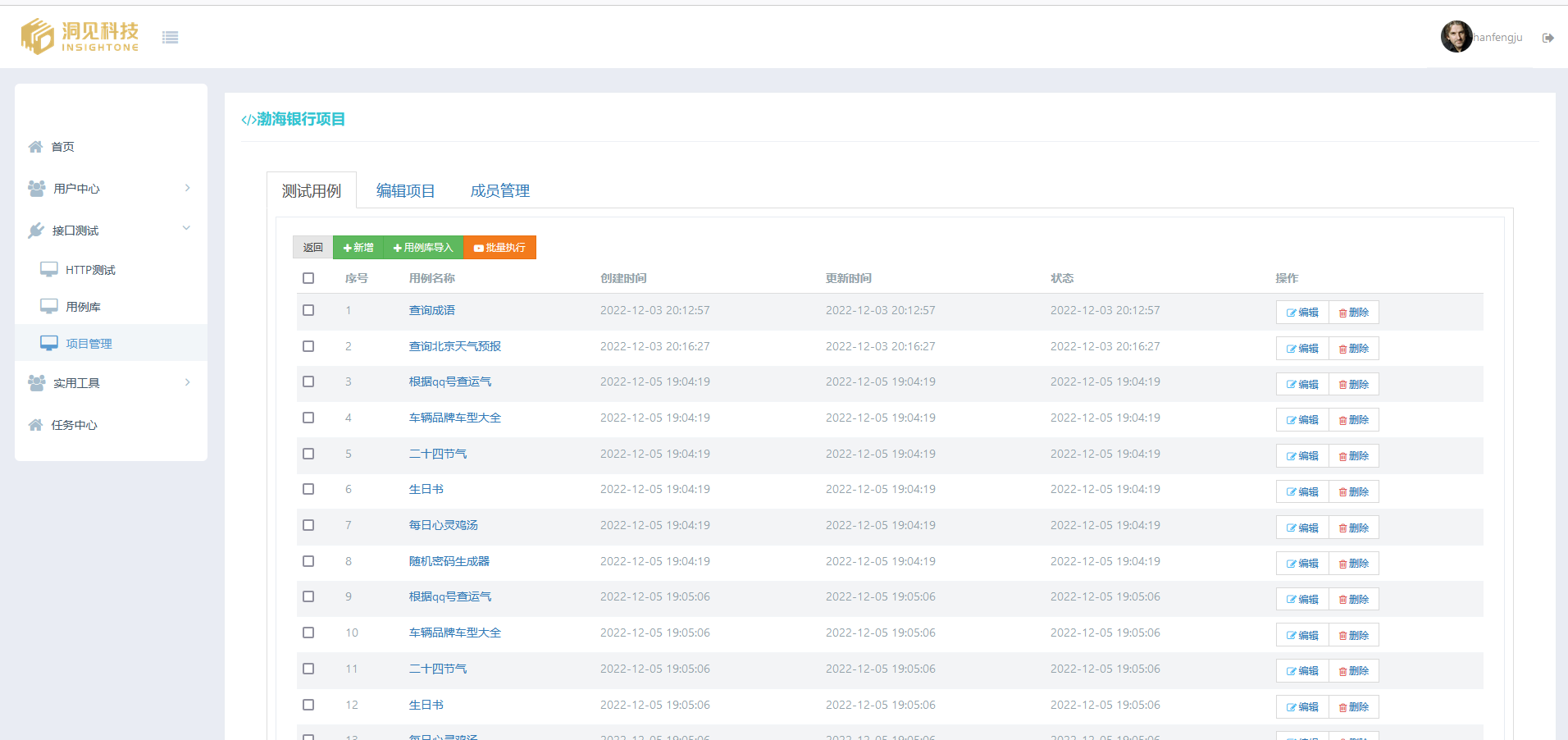
Task: Toggle the select-all checkbox in table header
Action: (308, 278)
